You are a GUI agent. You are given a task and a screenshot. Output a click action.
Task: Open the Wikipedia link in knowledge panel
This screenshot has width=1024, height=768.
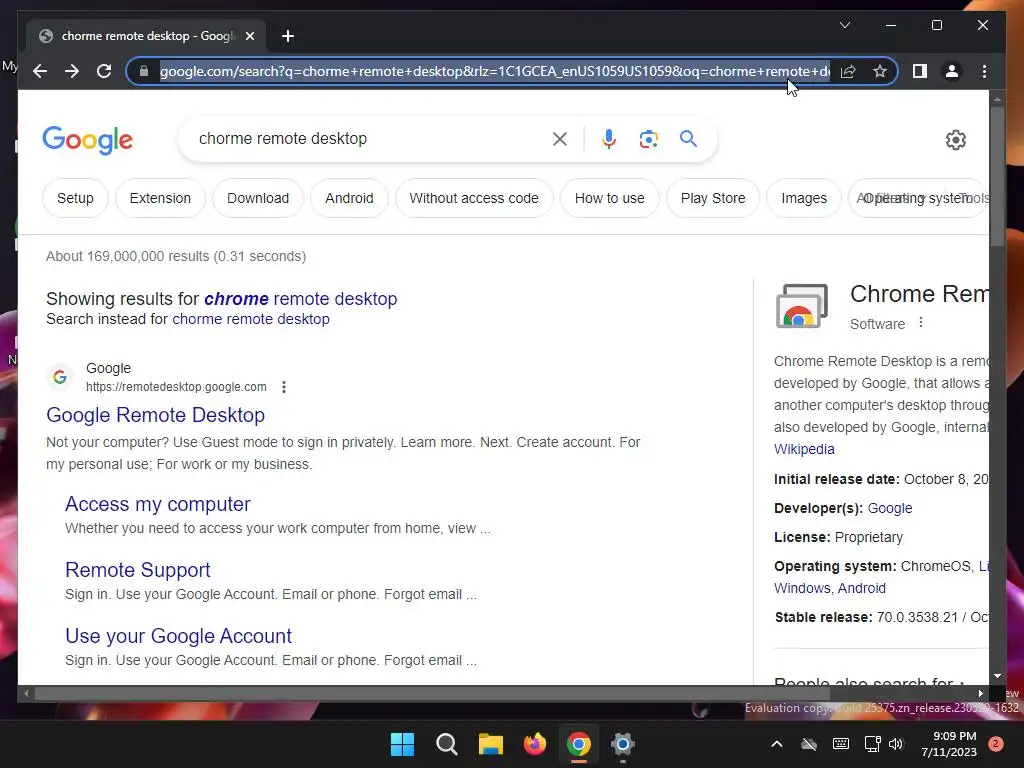coord(804,449)
